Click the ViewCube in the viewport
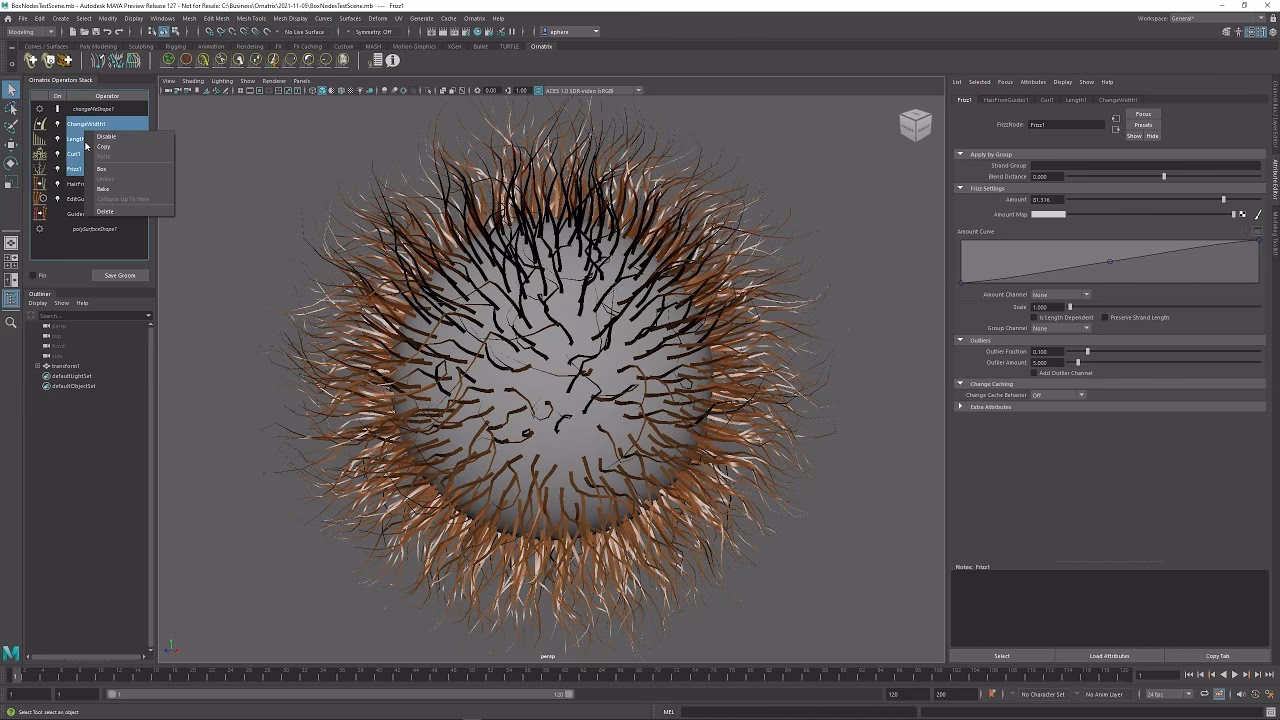Viewport: 1280px width, 720px height. point(915,125)
